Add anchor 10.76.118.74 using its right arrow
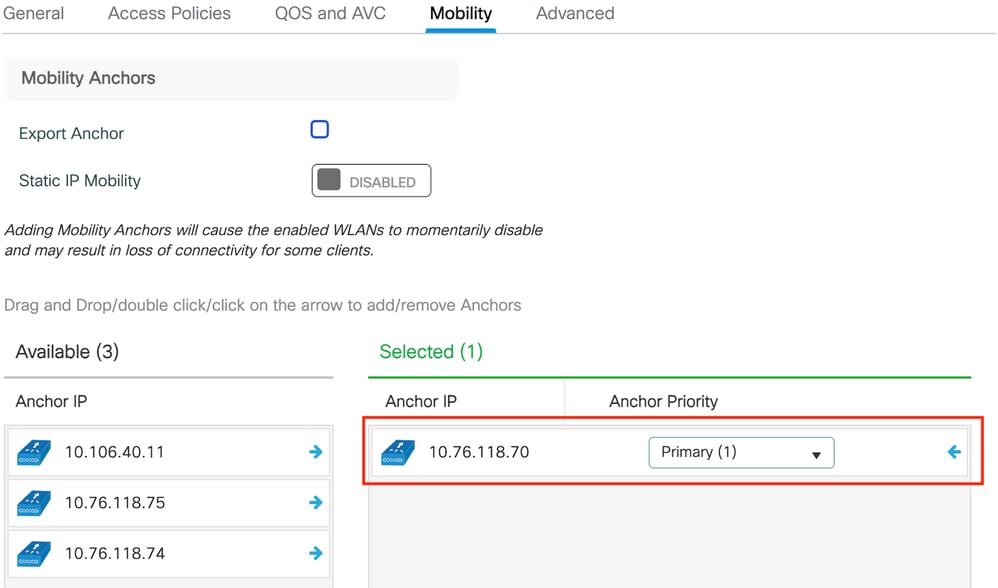This screenshot has height=588, width=998. [x=316, y=553]
